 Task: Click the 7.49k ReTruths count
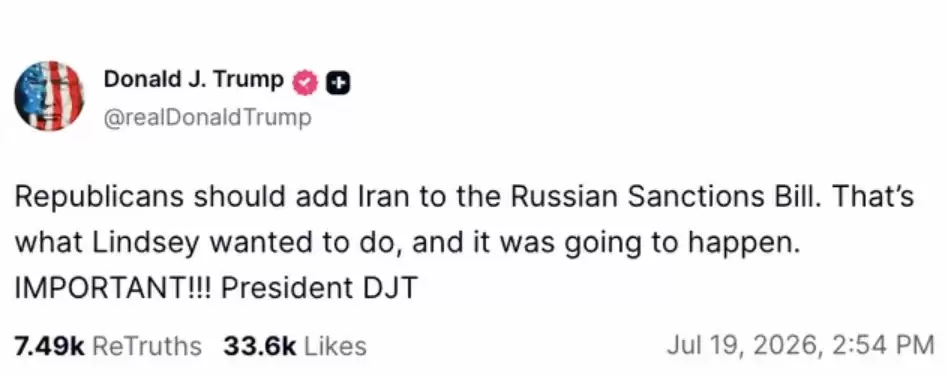click(49, 346)
